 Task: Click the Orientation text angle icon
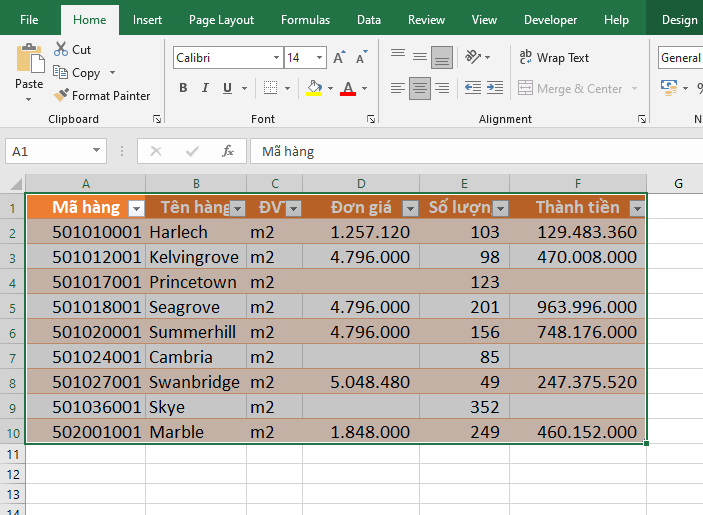[x=473, y=58]
